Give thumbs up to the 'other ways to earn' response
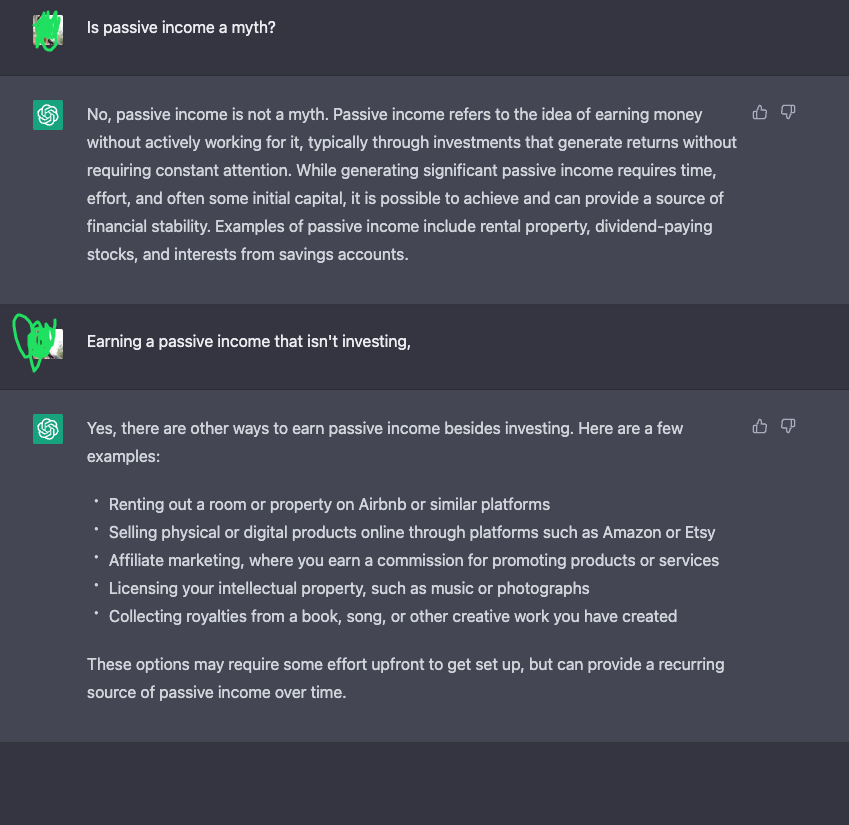Image resolution: width=849 pixels, height=825 pixels. [x=760, y=427]
